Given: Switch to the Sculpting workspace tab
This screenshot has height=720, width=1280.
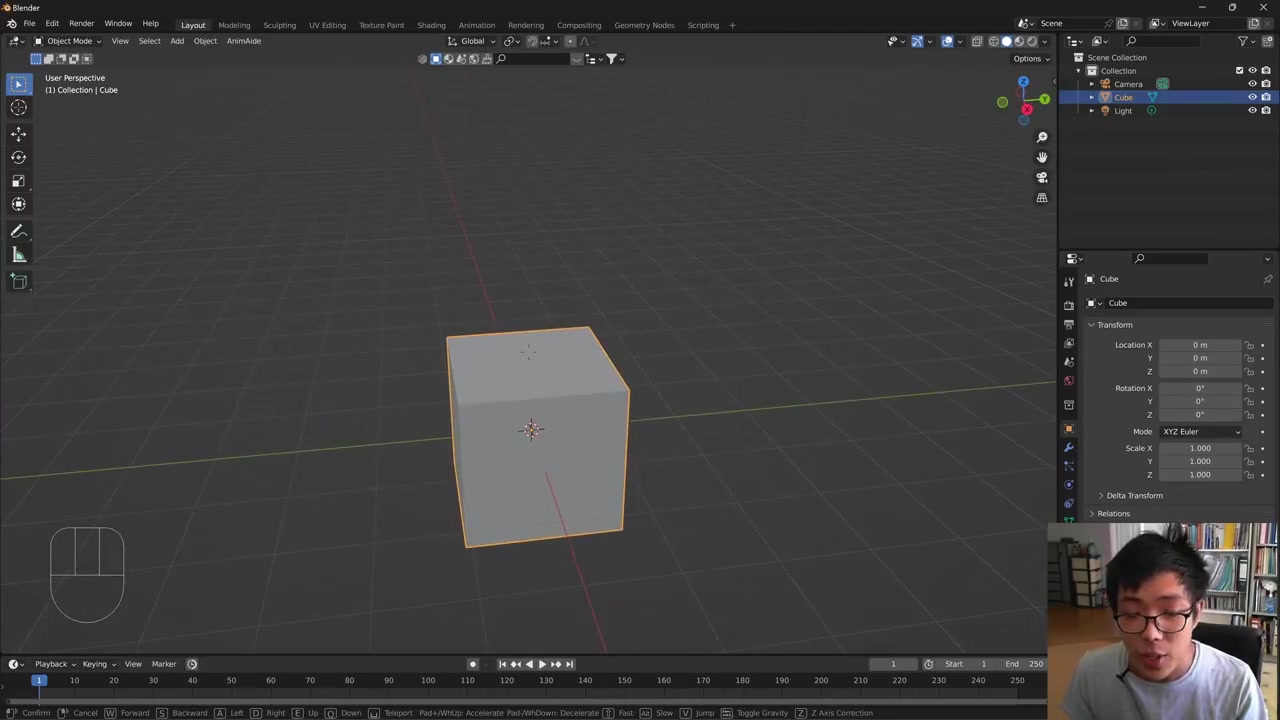Looking at the screenshot, I should click(279, 25).
